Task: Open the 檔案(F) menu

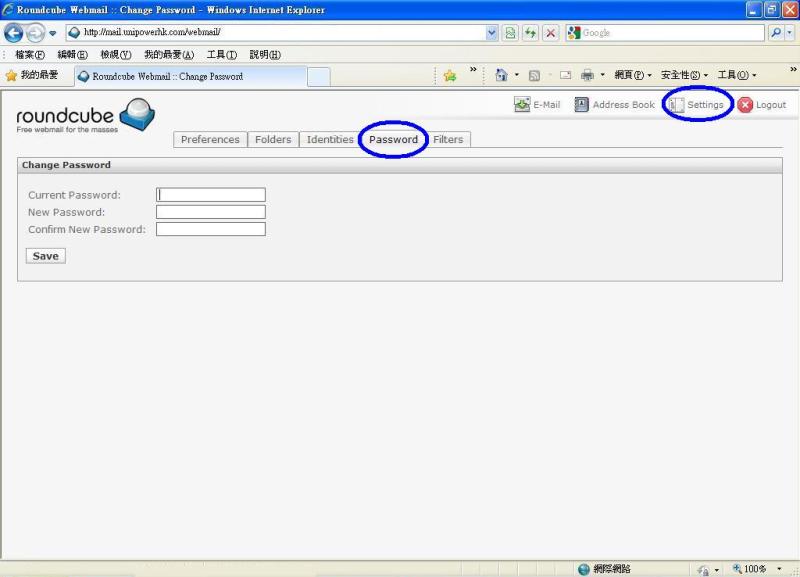Action: click(30, 55)
